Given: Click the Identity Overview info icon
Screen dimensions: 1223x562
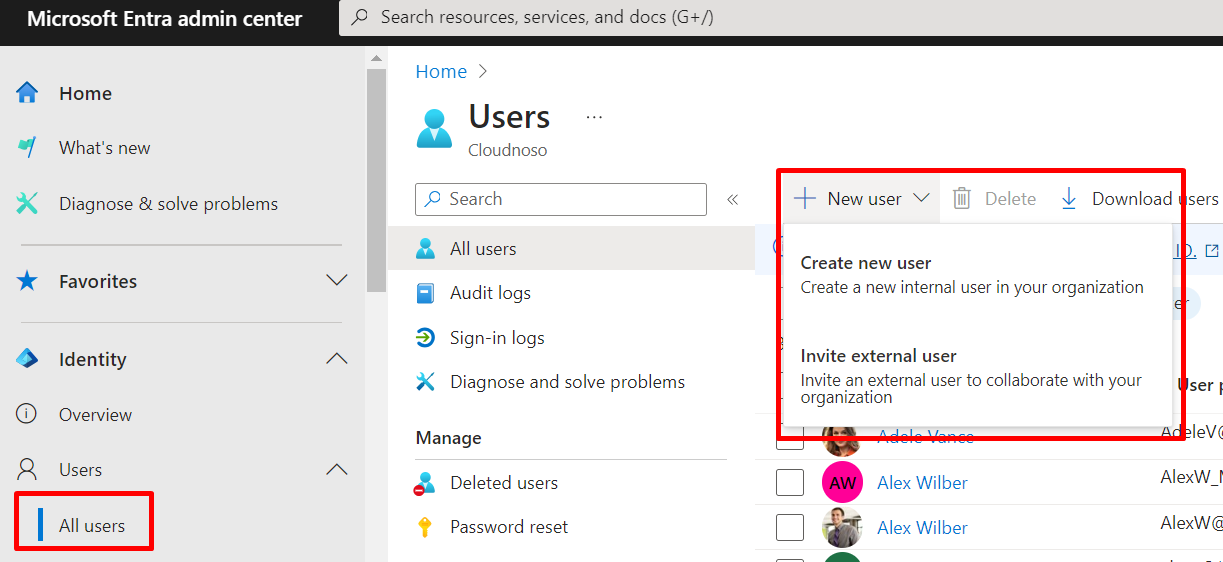Looking at the screenshot, I should (x=27, y=414).
